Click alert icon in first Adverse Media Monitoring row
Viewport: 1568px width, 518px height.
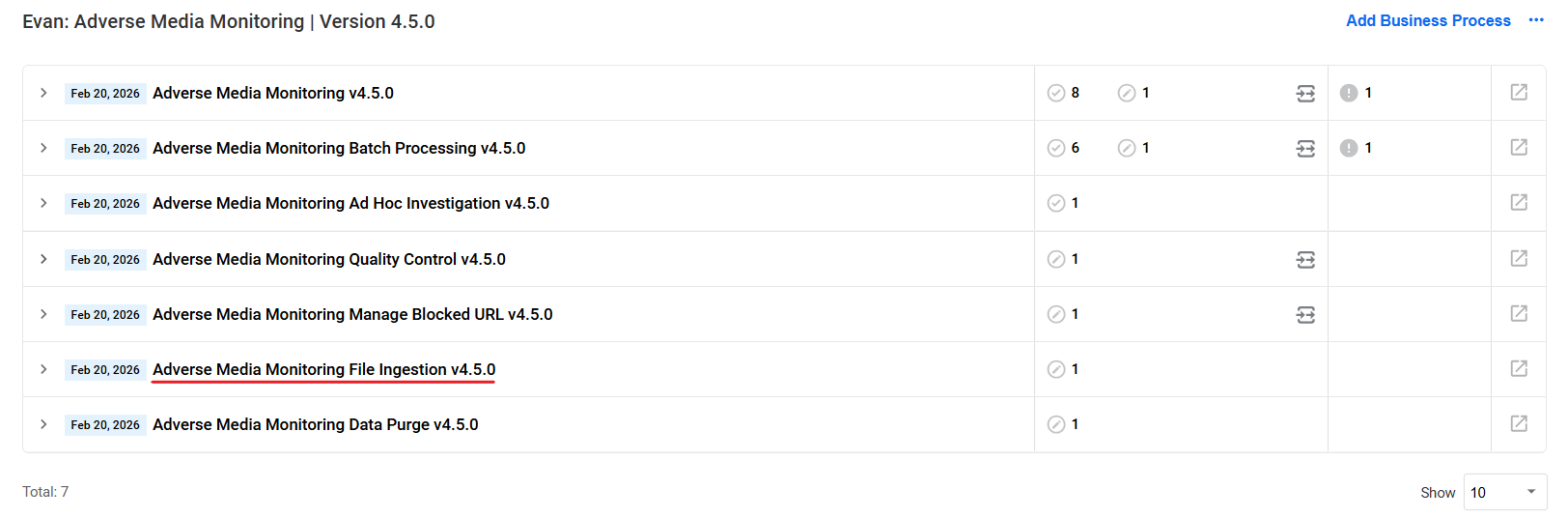click(1349, 93)
